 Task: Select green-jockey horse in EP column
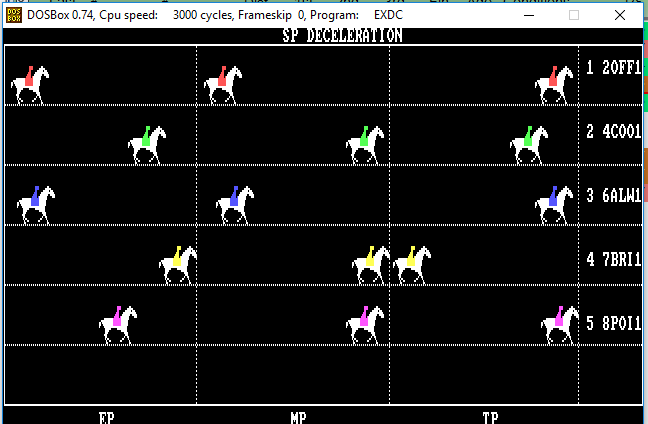click(147, 145)
